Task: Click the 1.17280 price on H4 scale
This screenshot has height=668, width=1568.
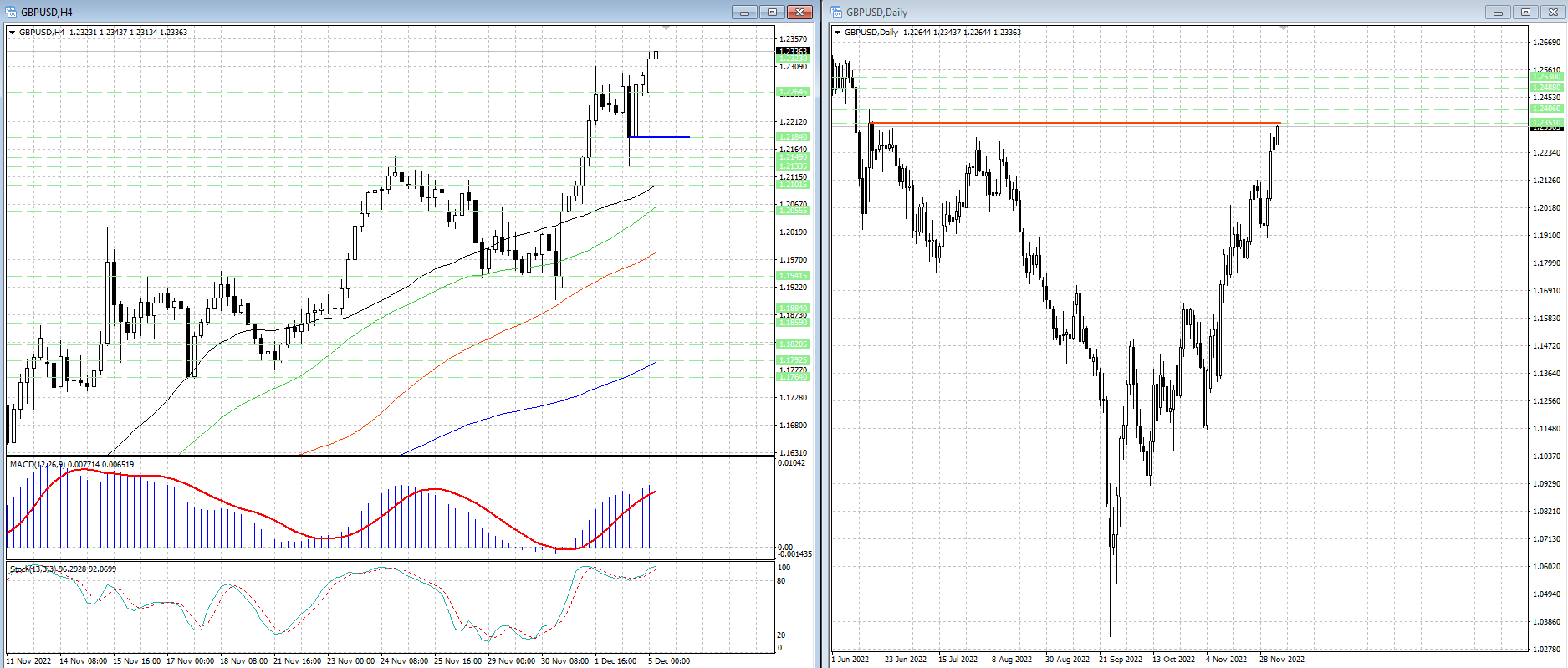Action: 793,398
